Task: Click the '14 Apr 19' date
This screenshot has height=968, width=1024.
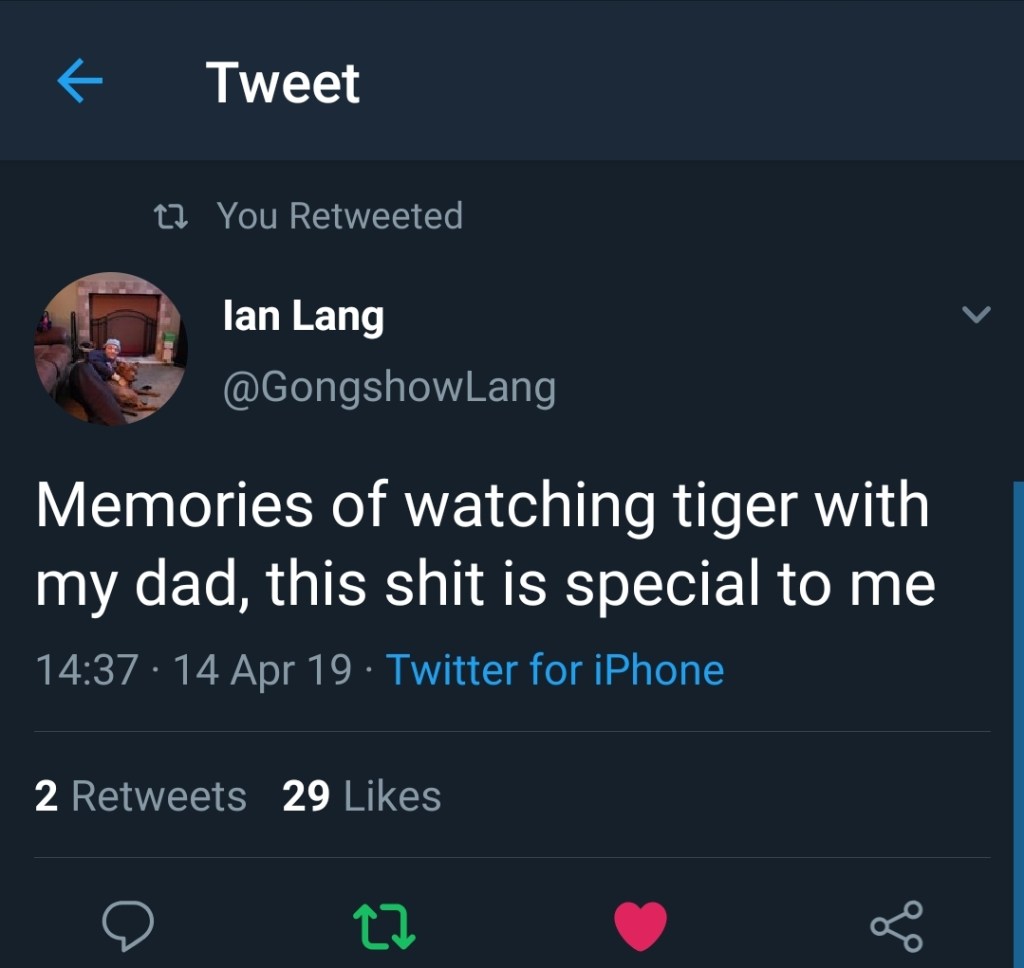Action: point(262,669)
